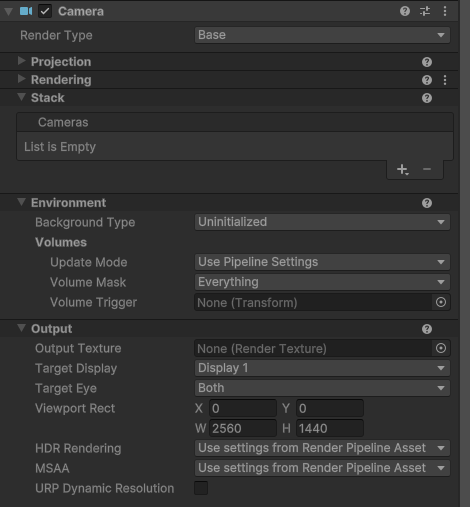Disable the Camera component checkbox
Image resolution: width=470 pixels, height=507 pixels.
coord(45,11)
